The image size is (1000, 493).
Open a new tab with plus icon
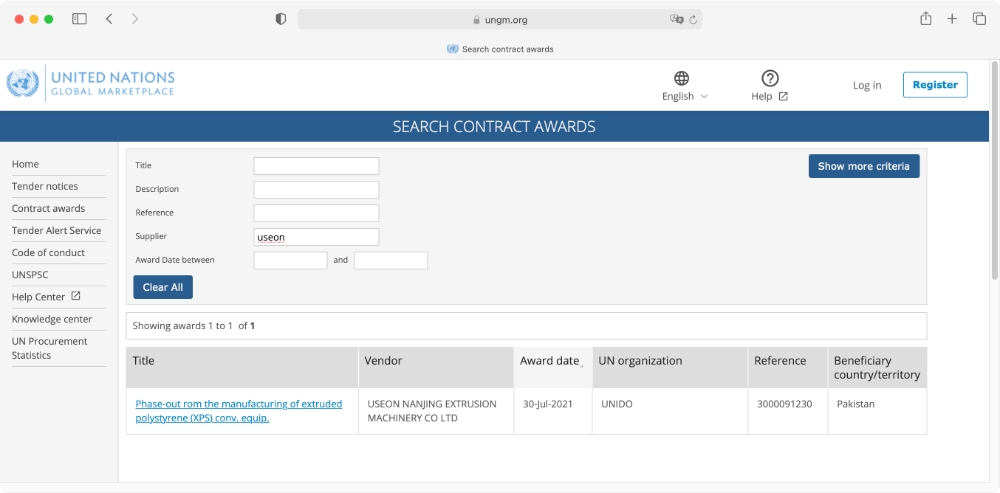(952, 19)
